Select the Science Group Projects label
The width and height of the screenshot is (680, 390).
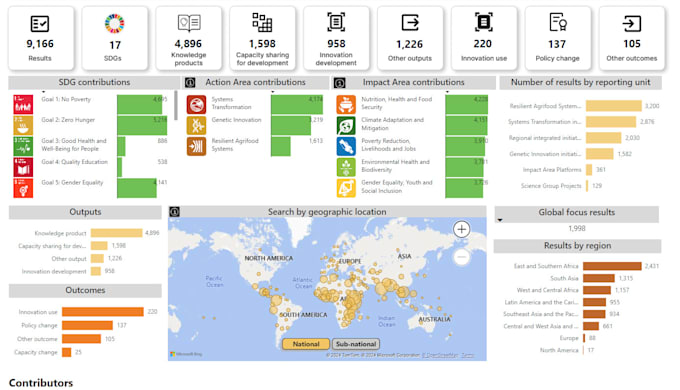pos(551,186)
